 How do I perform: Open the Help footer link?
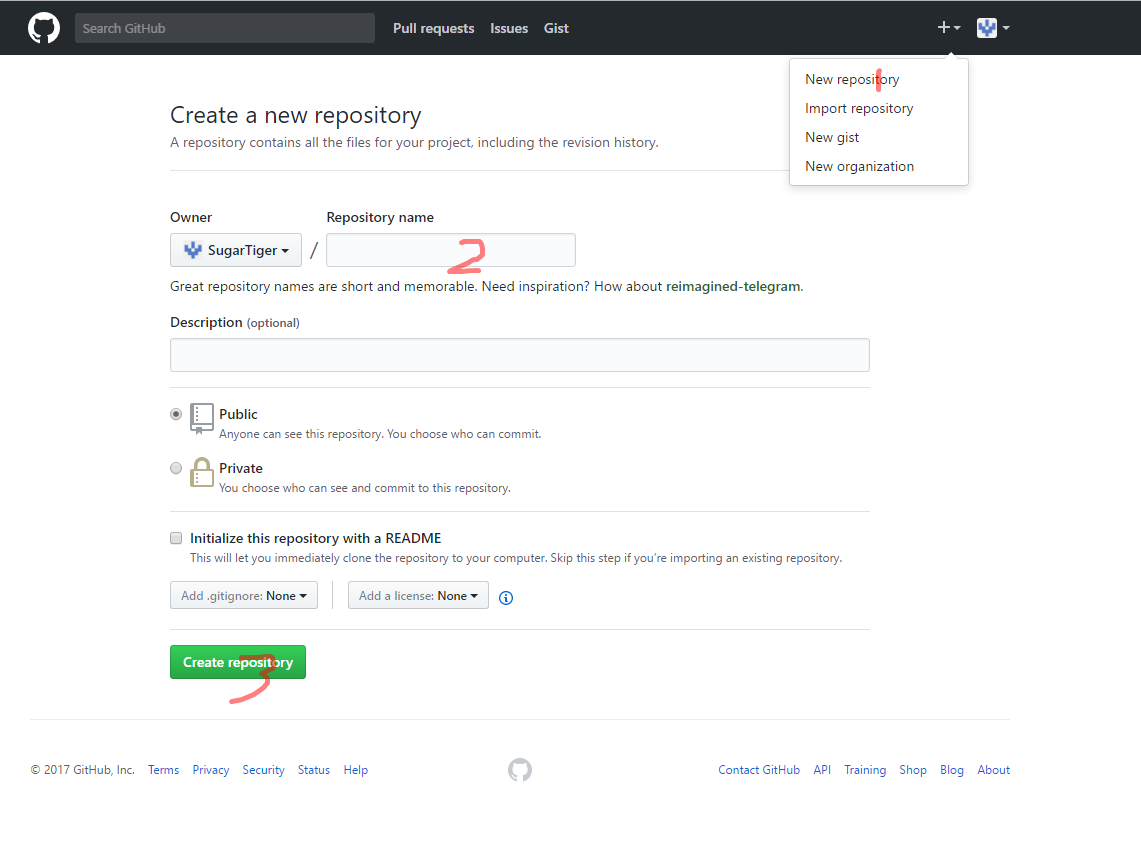[x=356, y=770]
